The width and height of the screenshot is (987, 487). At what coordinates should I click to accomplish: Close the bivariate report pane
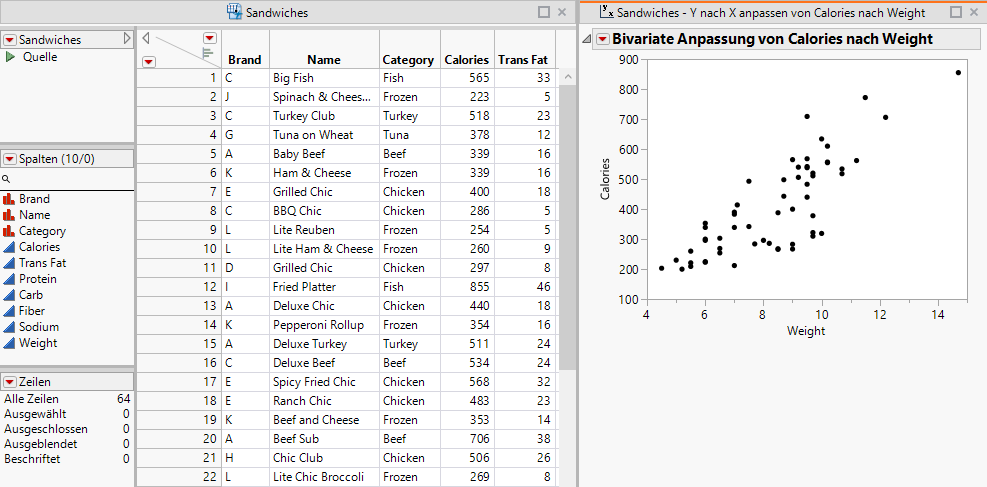click(x=973, y=11)
